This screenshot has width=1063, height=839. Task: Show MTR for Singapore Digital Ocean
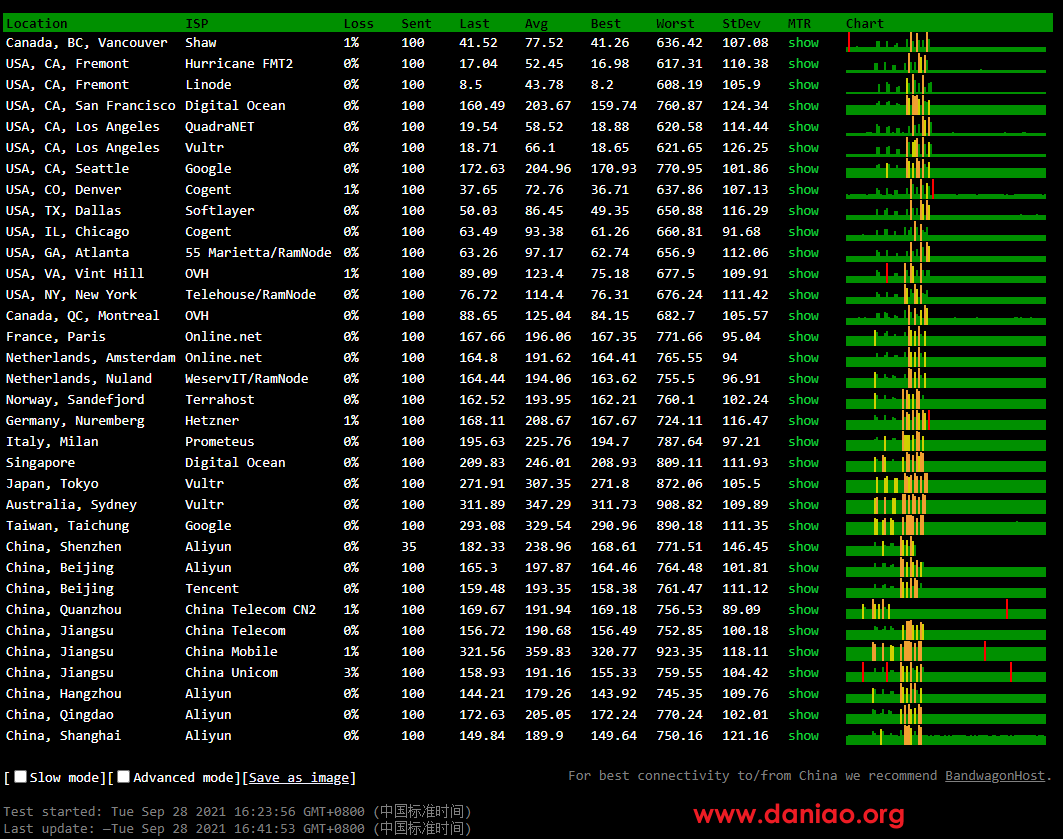coord(803,463)
